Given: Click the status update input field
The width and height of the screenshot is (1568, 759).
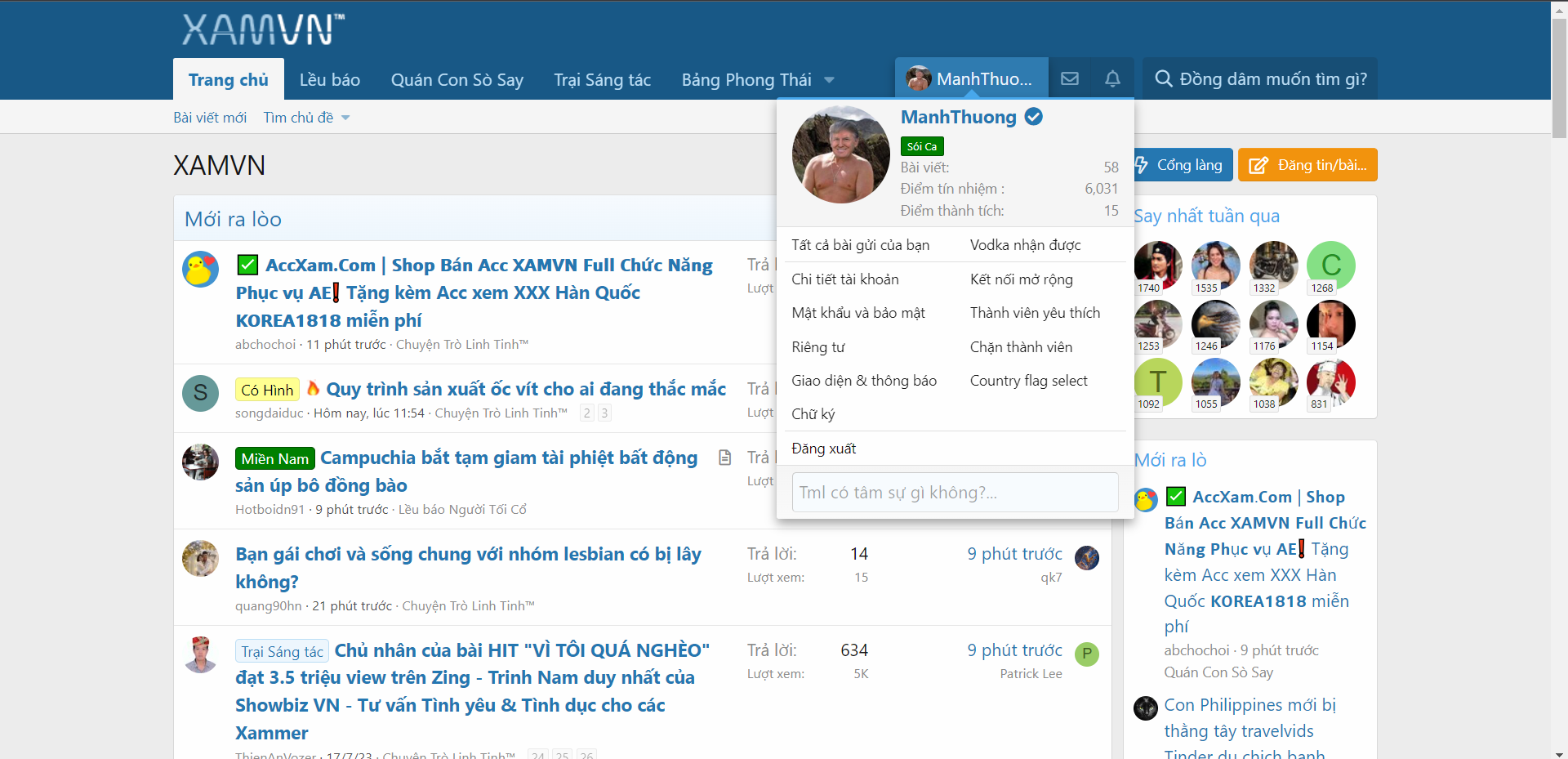Looking at the screenshot, I should click(x=954, y=493).
